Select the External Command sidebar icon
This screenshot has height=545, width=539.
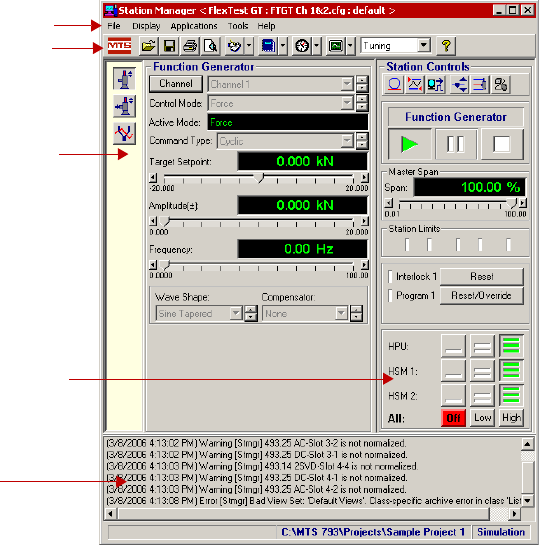tap(124, 106)
